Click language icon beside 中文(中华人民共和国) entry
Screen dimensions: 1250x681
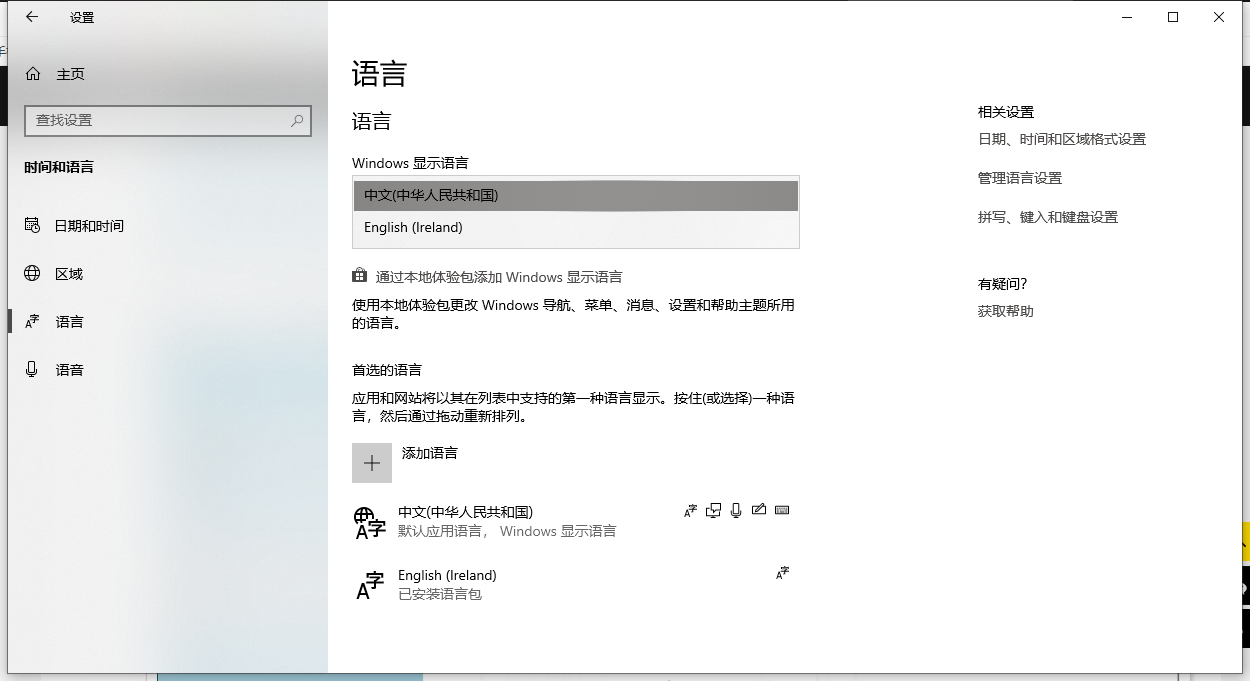(370, 522)
